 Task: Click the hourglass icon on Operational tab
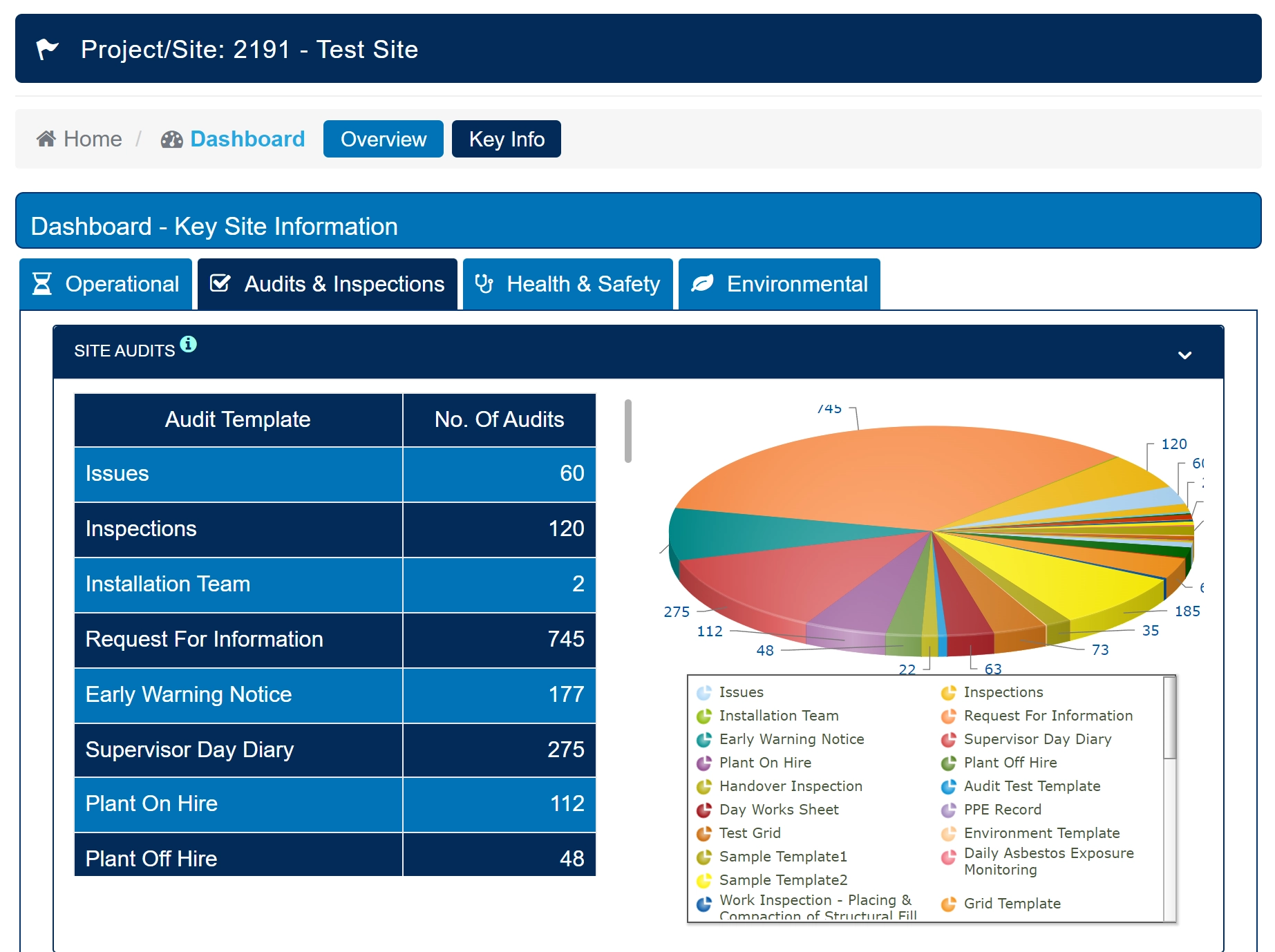[x=42, y=284]
